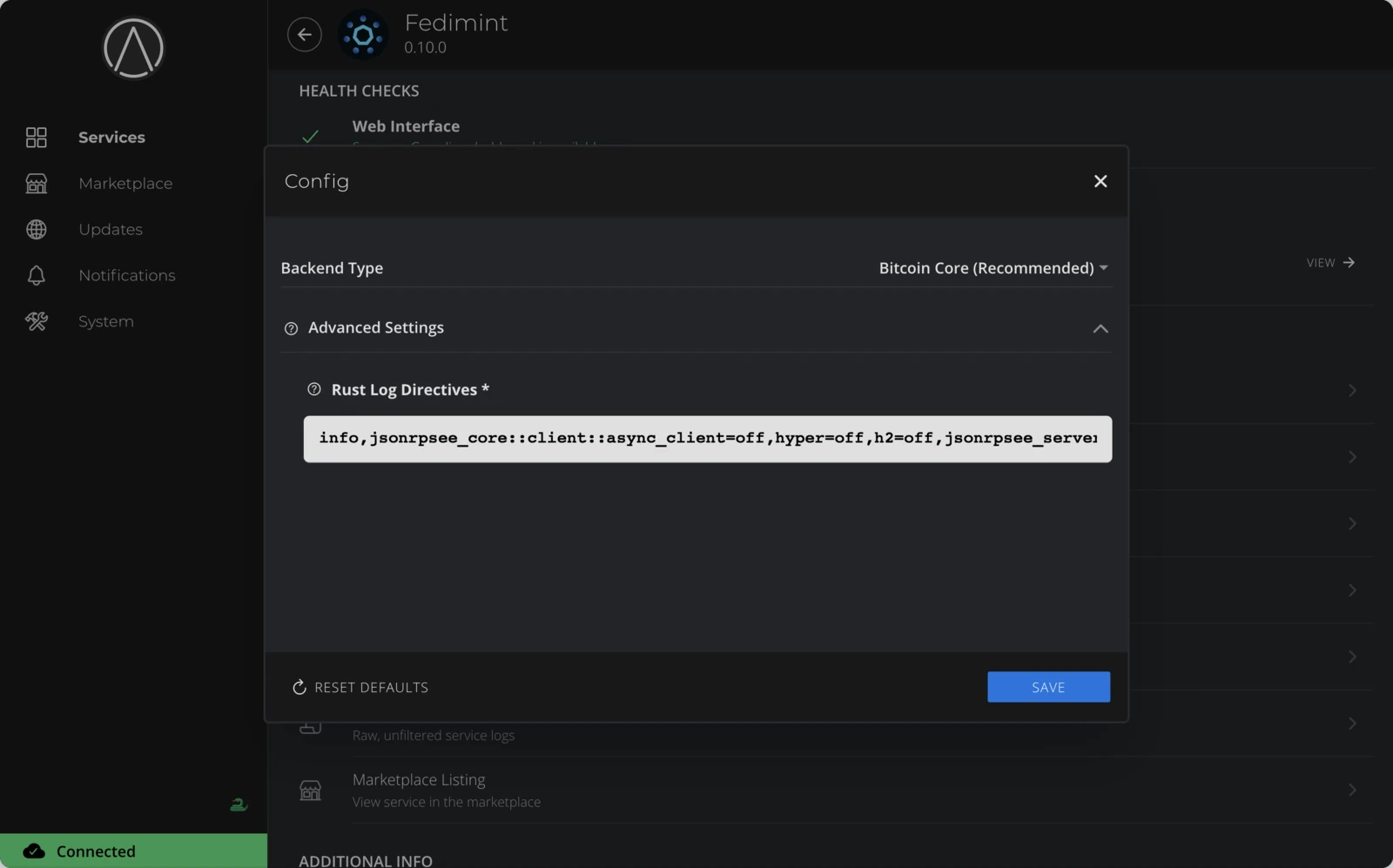Click the back arrow near Fedimint title
1393x868 pixels.
point(304,34)
